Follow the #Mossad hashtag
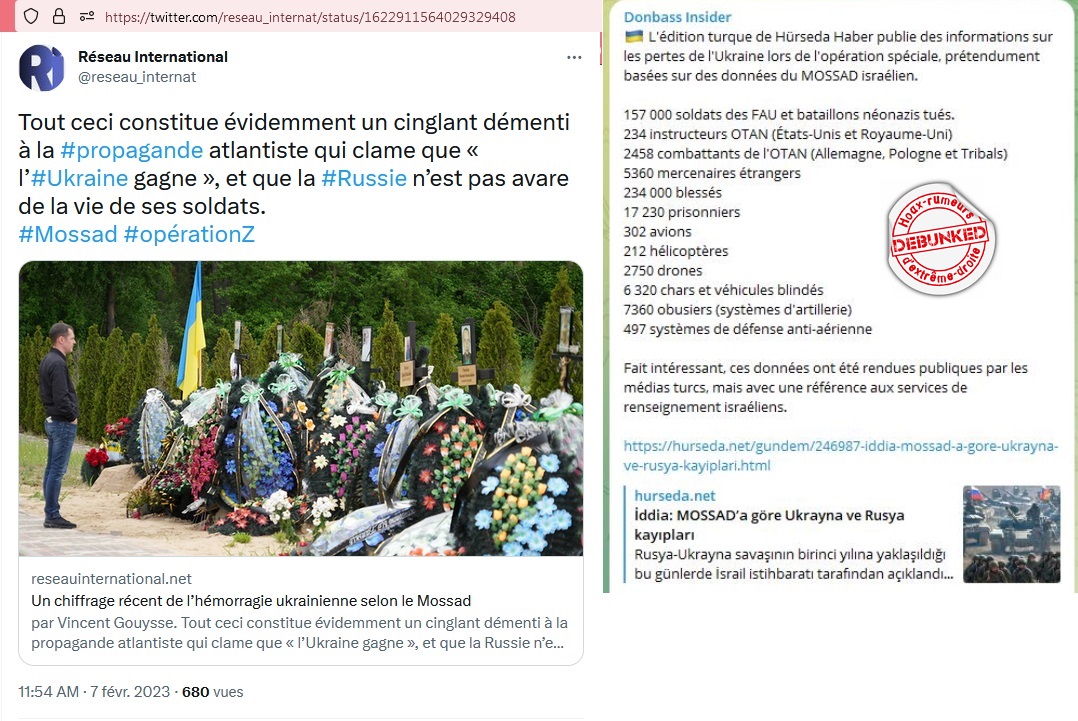Viewport: 1078px width, 721px height. (x=68, y=234)
